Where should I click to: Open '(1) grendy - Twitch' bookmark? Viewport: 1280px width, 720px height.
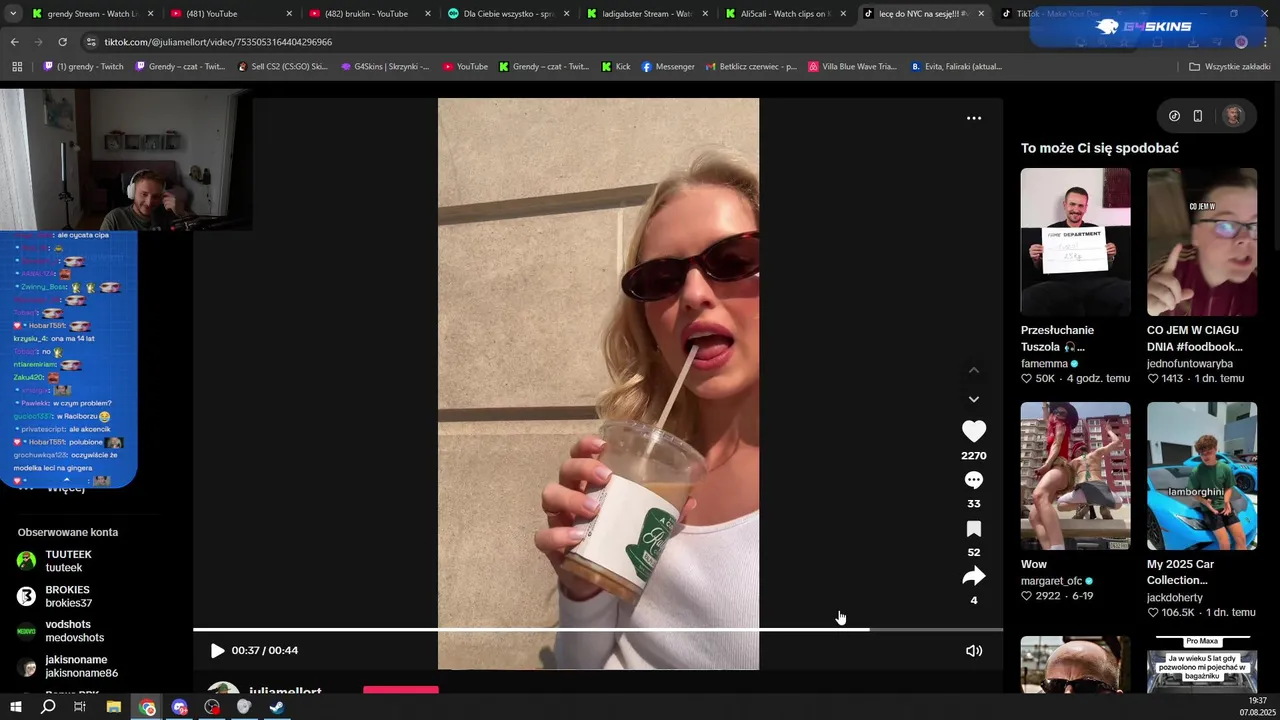pos(83,67)
